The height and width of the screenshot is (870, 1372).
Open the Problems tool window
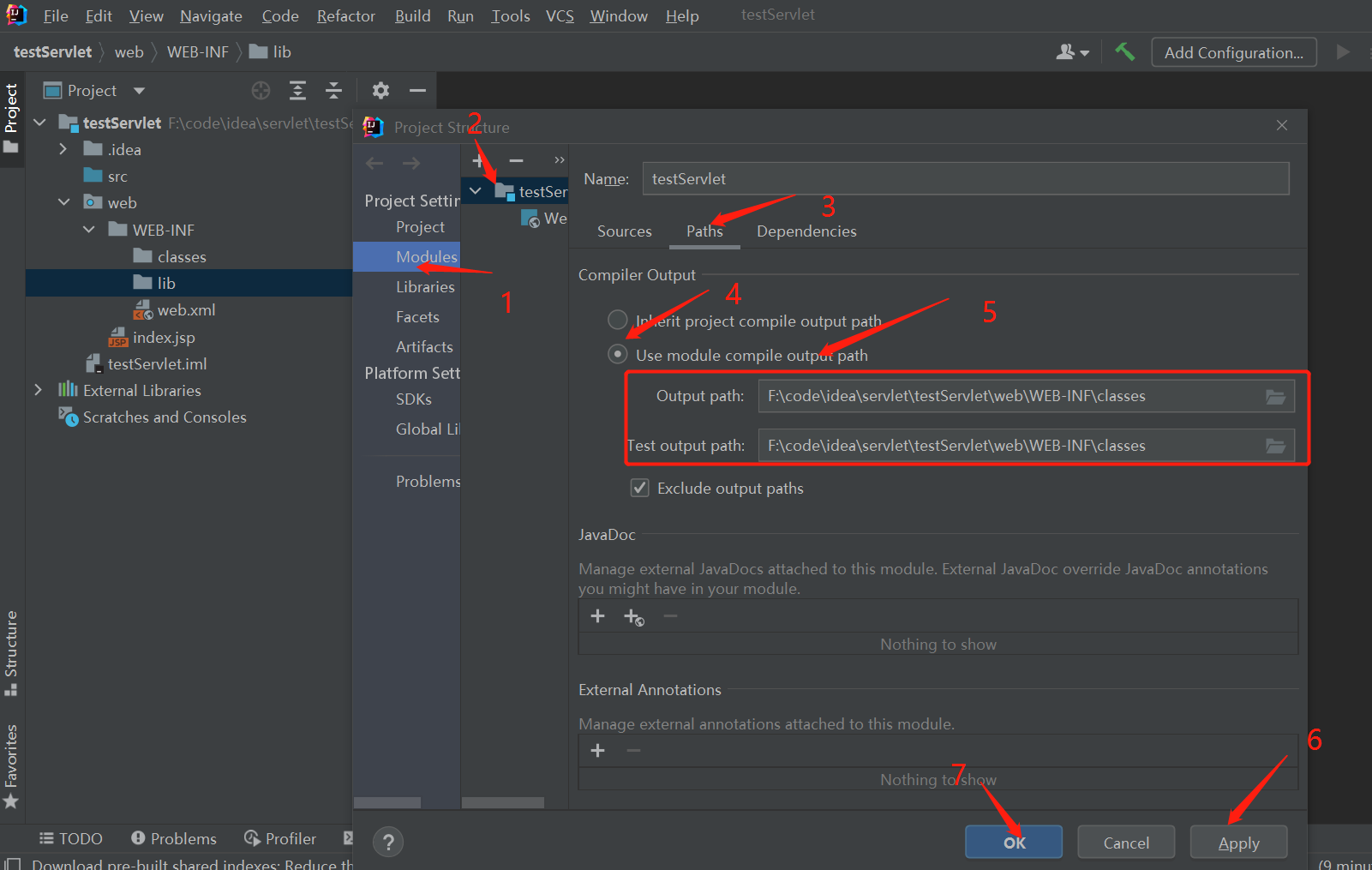pyautogui.click(x=174, y=838)
